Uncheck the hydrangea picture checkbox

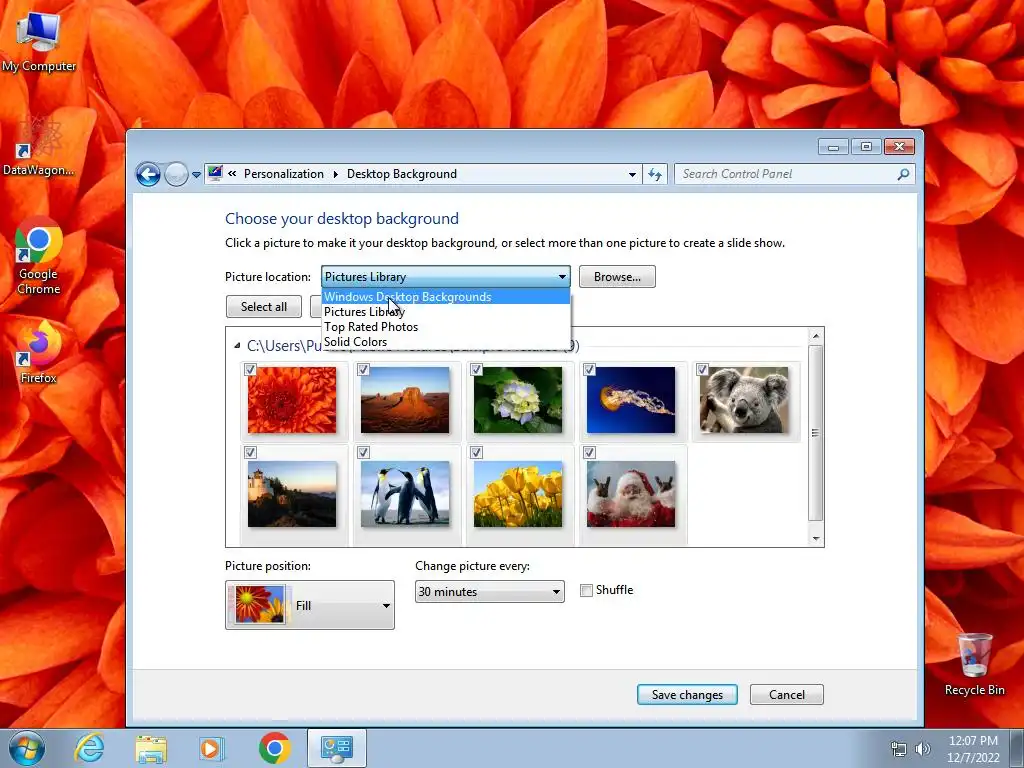click(476, 370)
